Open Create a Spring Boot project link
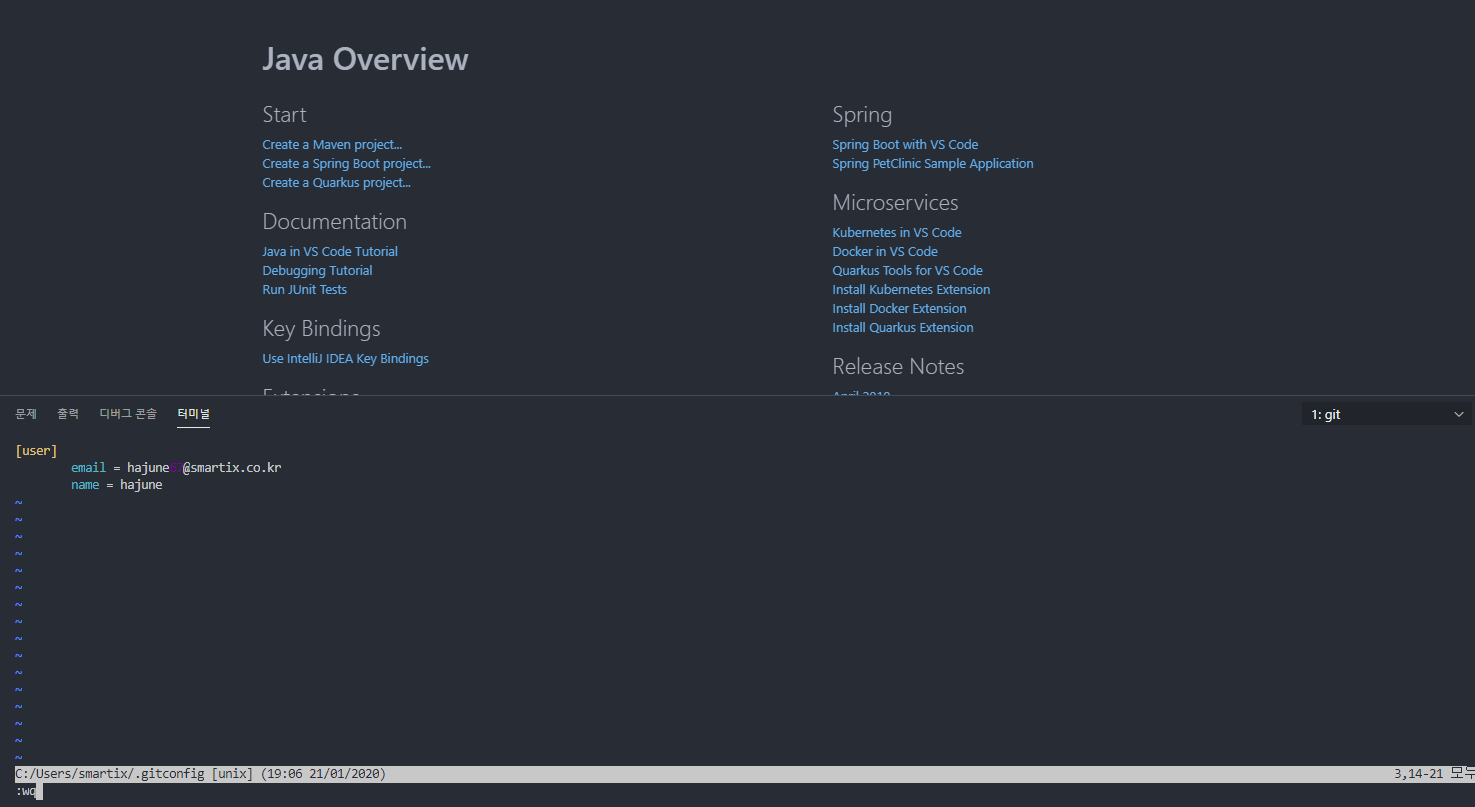 click(346, 164)
